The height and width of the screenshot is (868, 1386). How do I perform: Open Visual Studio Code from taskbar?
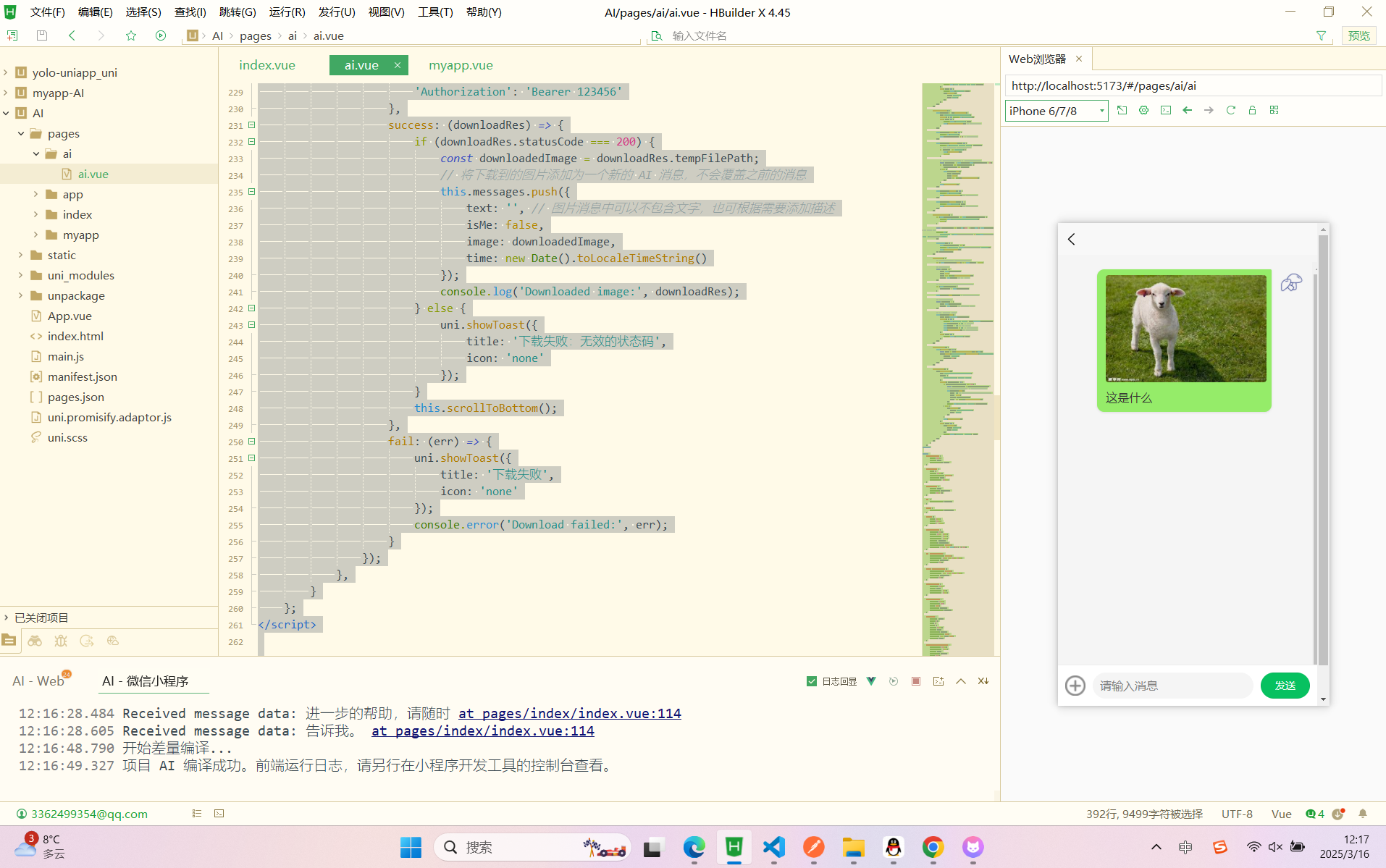click(x=774, y=847)
